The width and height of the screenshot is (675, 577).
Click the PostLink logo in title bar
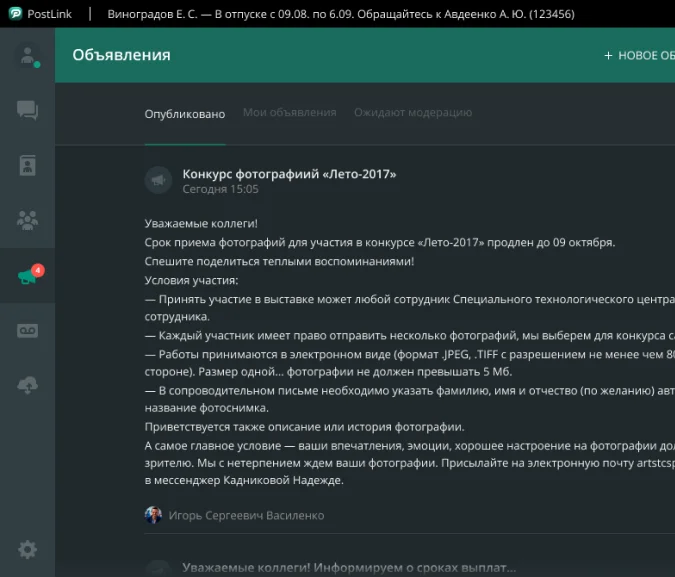(x=16, y=14)
